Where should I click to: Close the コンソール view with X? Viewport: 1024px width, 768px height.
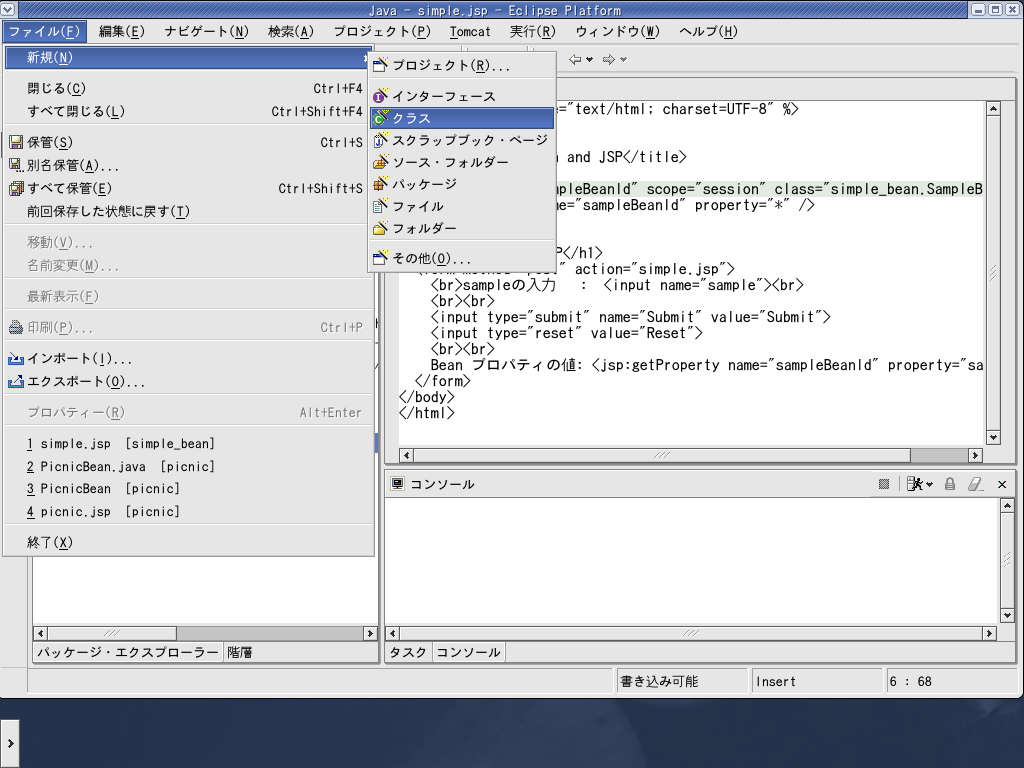[1002, 485]
